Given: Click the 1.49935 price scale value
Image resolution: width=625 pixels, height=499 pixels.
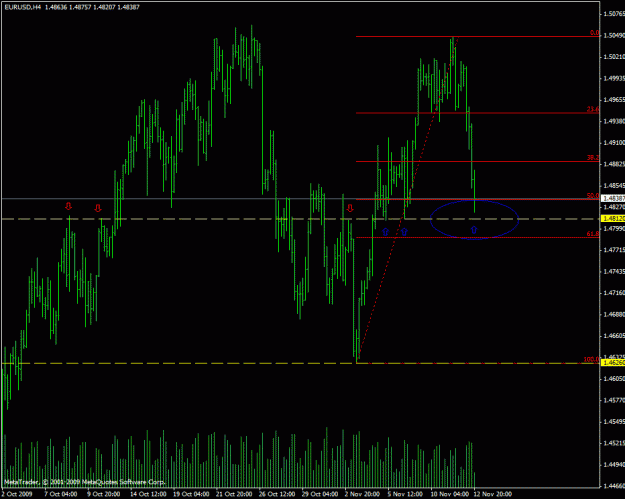Looking at the screenshot, I should (x=614, y=78).
